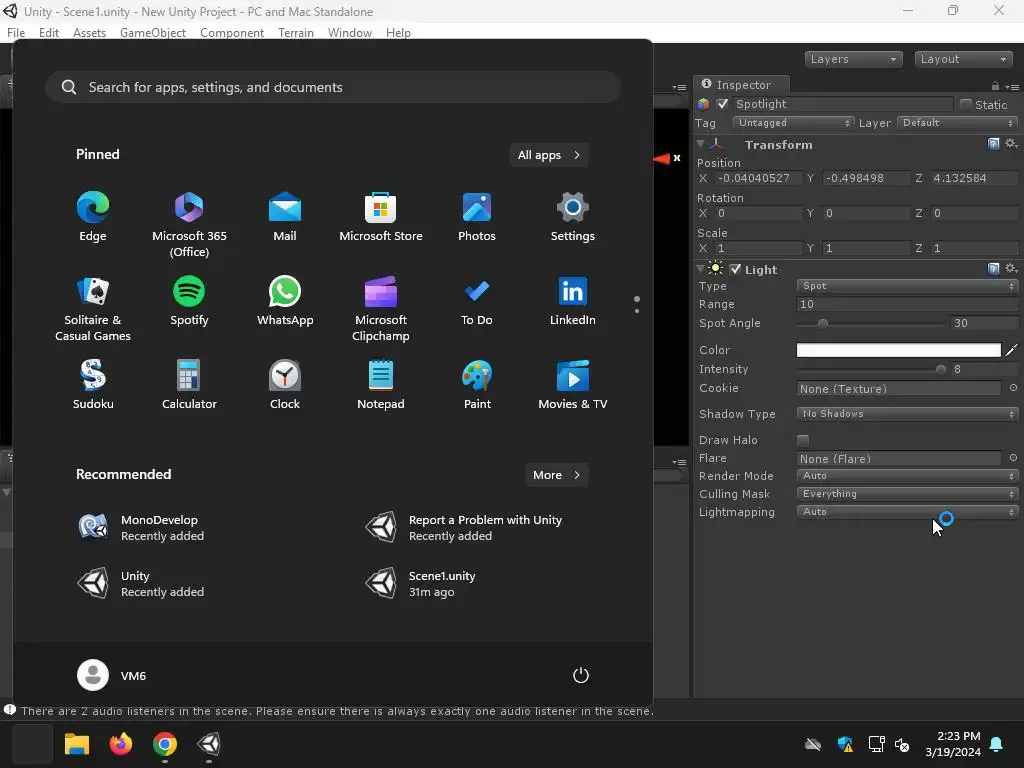Collapse the Light component foldout

point(701,268)
